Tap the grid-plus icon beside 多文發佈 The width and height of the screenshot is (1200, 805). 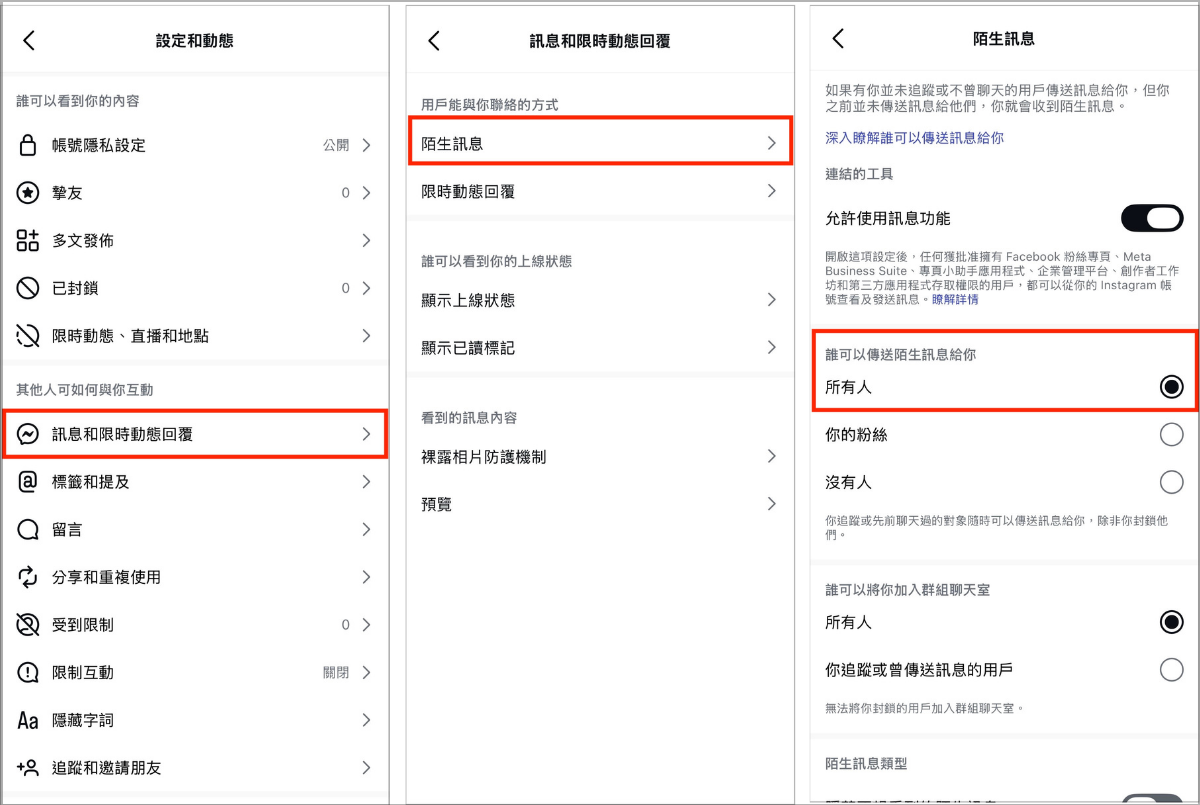pyautogui.click(x=28, y=240)
